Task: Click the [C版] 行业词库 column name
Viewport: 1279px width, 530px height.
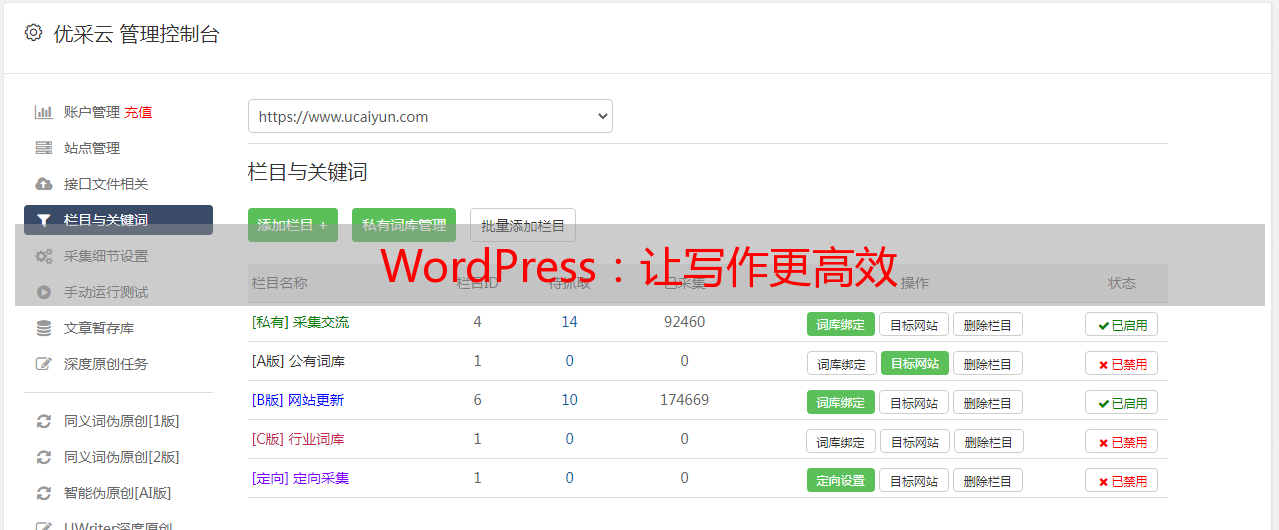Action: point(298,439)
